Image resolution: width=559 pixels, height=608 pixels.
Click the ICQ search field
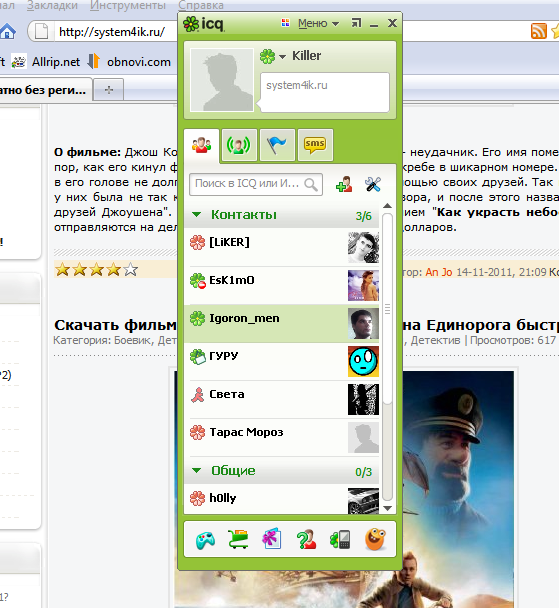tap(256, 184)
